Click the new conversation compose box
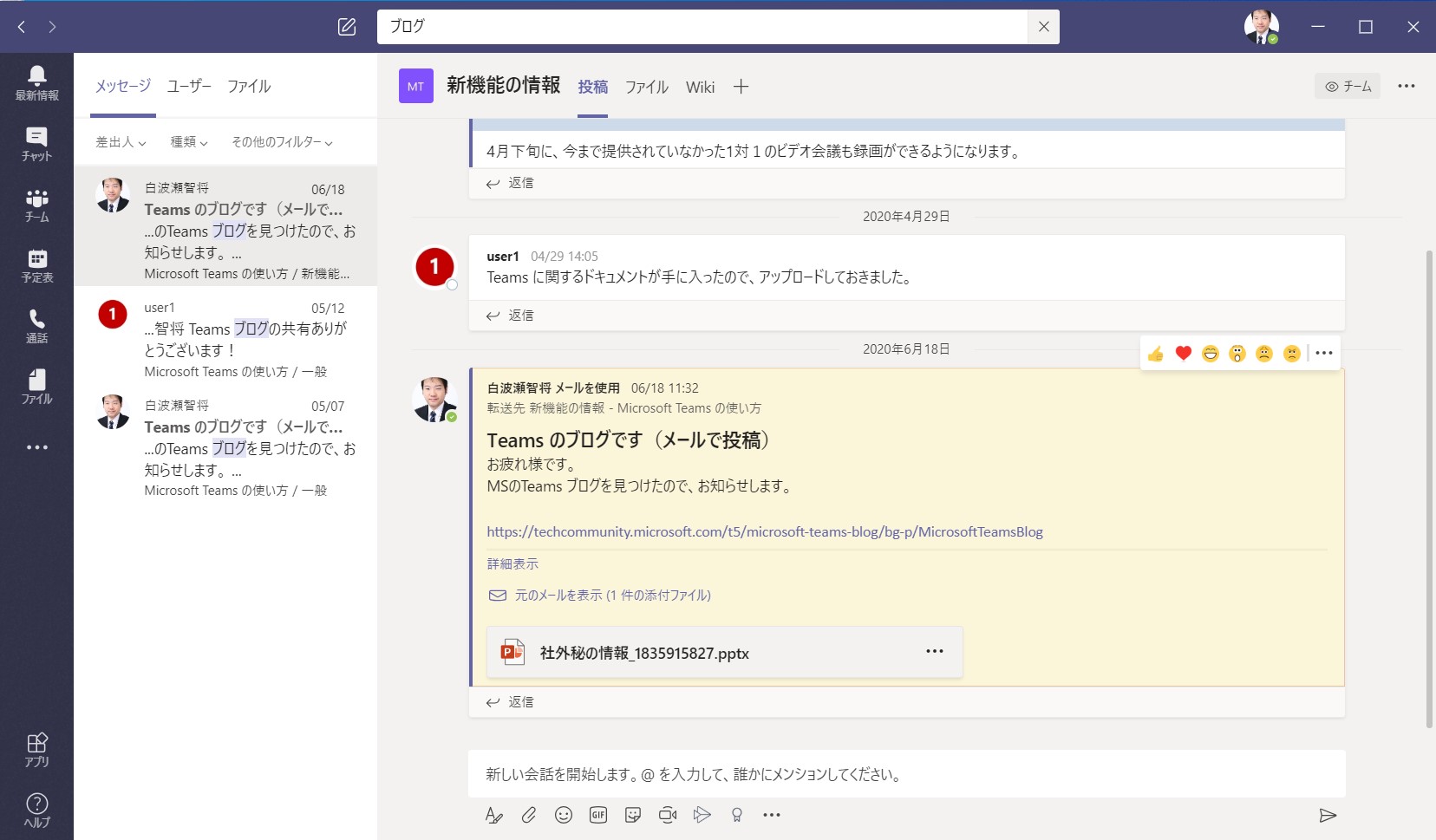1436x840 pixels. click(907, 774)
